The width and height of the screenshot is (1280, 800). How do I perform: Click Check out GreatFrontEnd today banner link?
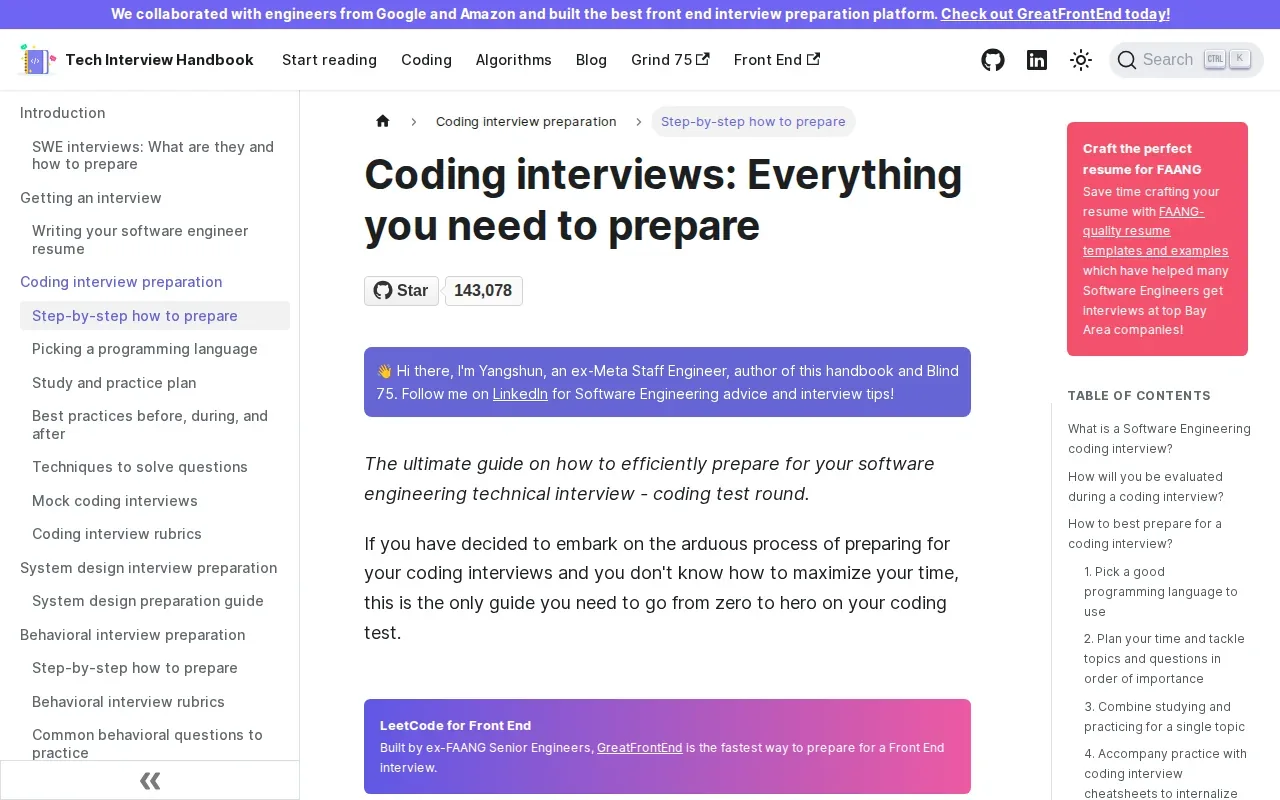[x=1055, y=14]
